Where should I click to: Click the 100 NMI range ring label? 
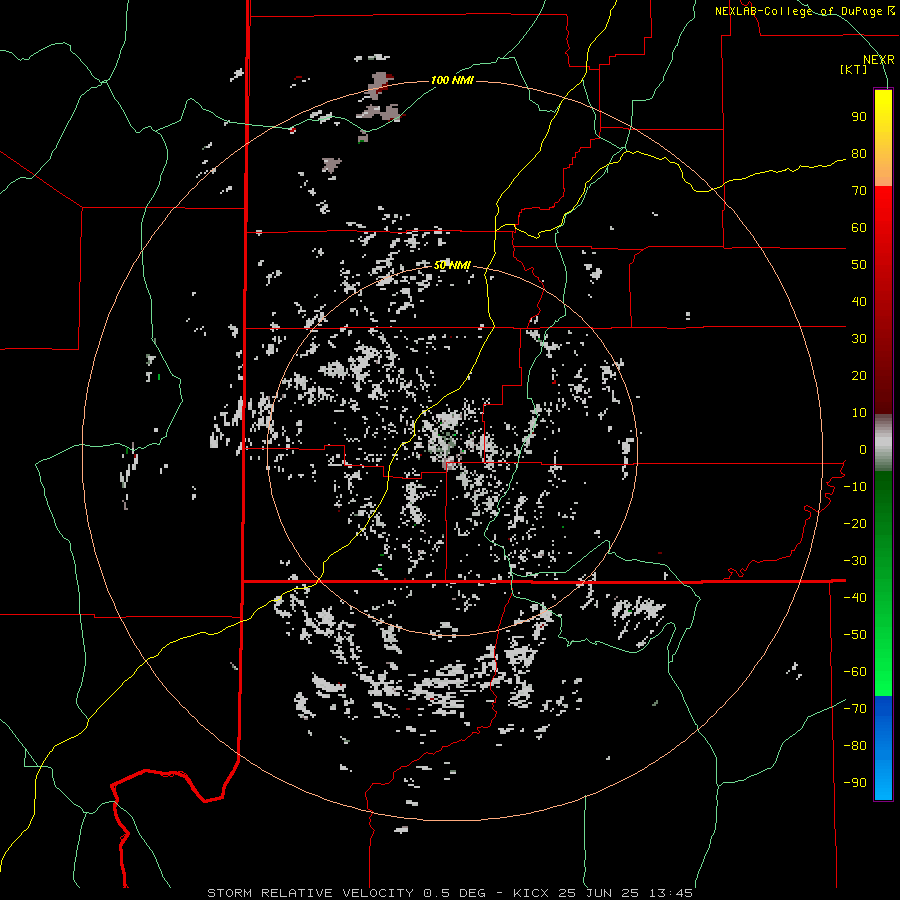click(452, 80)
